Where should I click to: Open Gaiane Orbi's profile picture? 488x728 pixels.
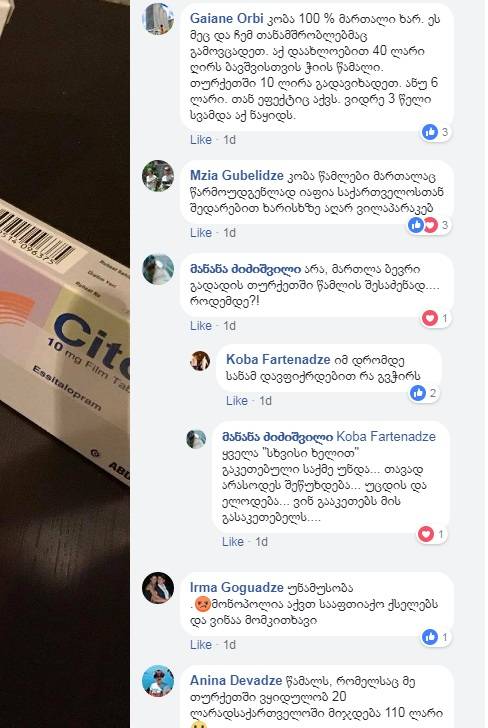[158, 19]
